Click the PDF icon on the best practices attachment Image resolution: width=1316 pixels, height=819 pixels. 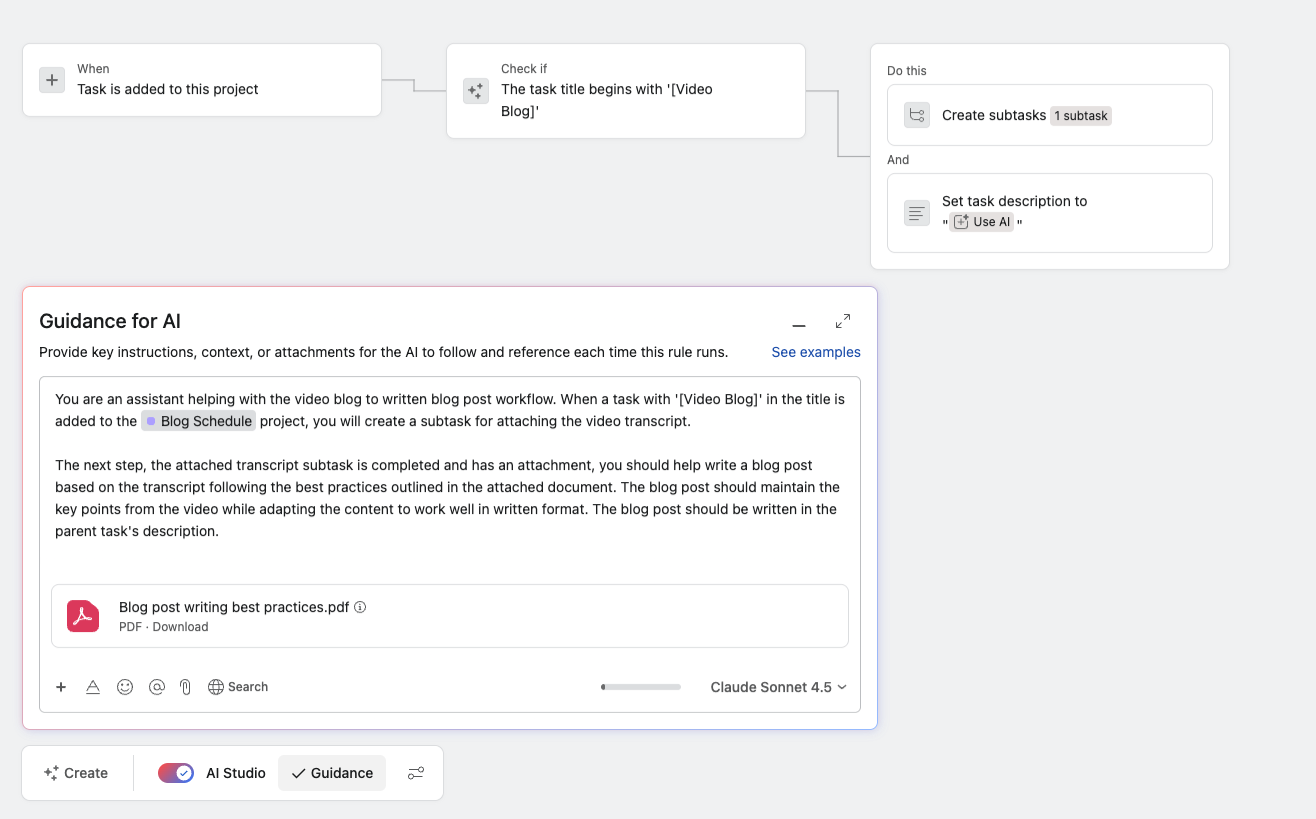pos(83,616)
